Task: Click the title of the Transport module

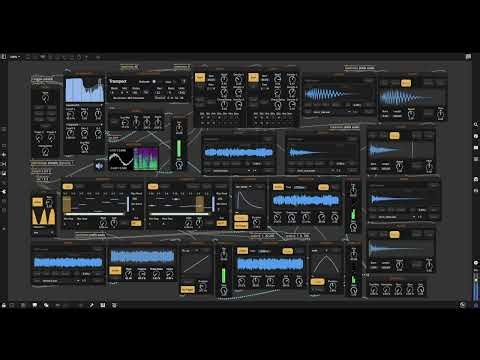Action: pyautogui.click(x=118, y=81)
